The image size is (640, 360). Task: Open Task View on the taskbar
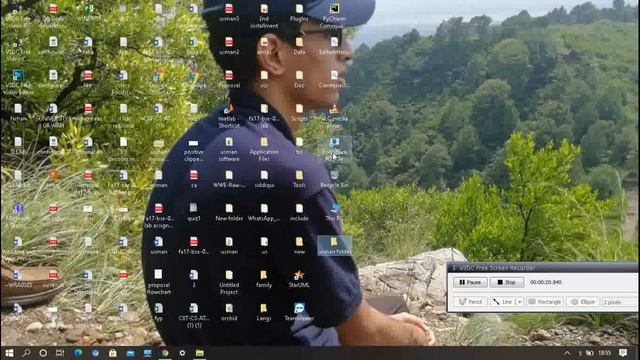coord(60,353)
